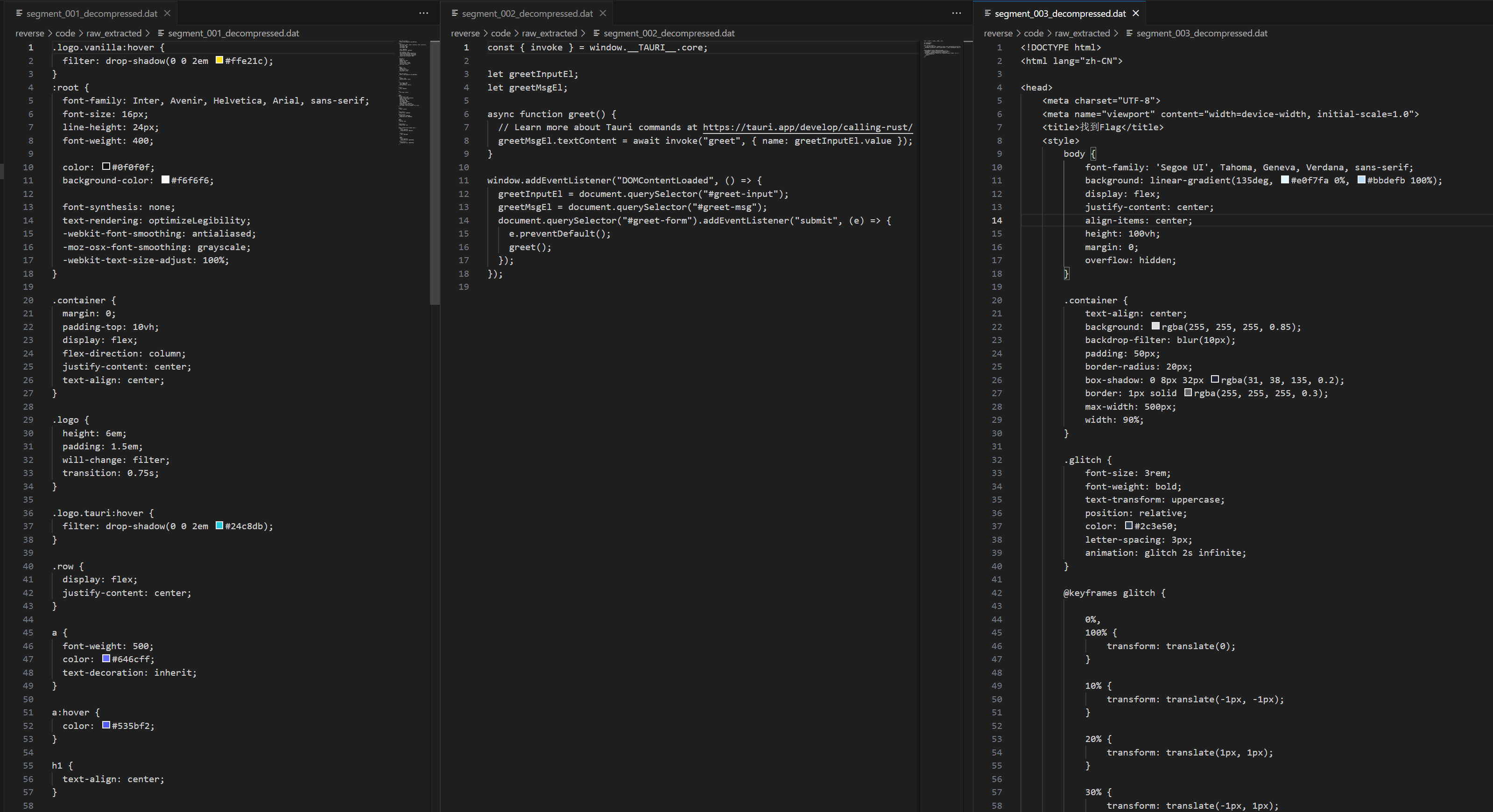Open More Actions menu in first editor group
Viewport: 1493px width, 812px height.
pos(424,14)
